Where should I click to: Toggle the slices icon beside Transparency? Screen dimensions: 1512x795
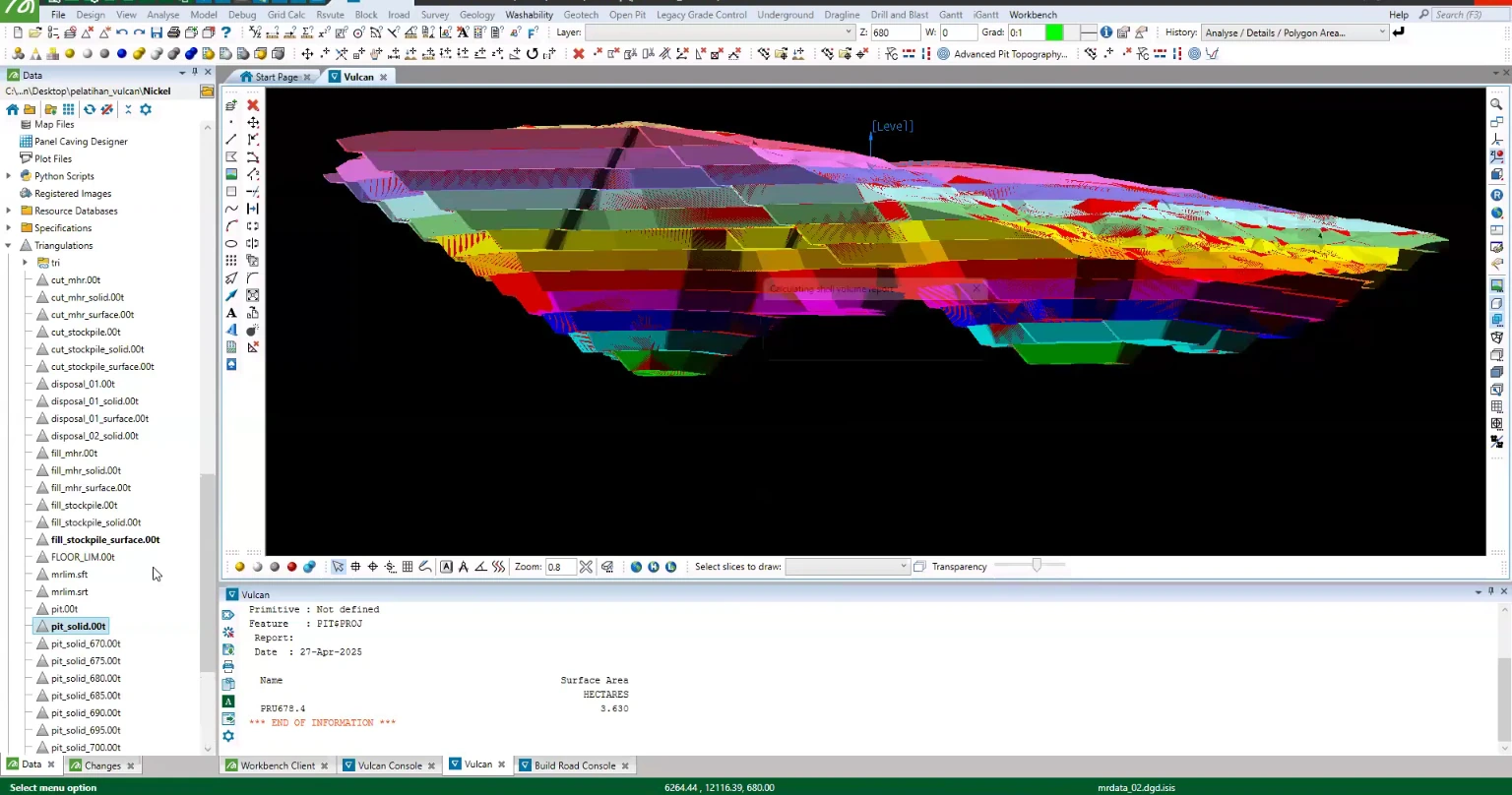919,567
